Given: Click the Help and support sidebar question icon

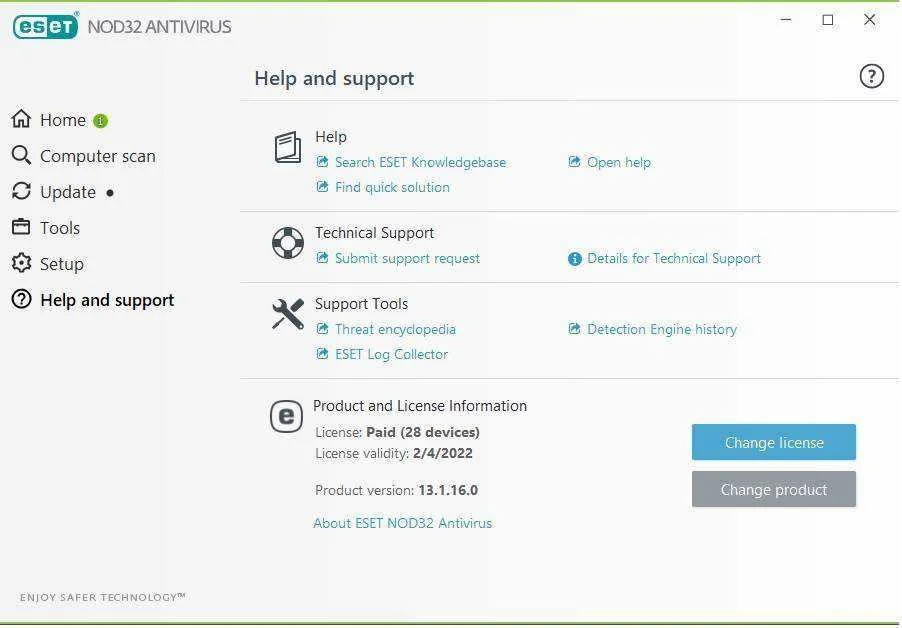Looking at the screenshot, I should [21, 299].
